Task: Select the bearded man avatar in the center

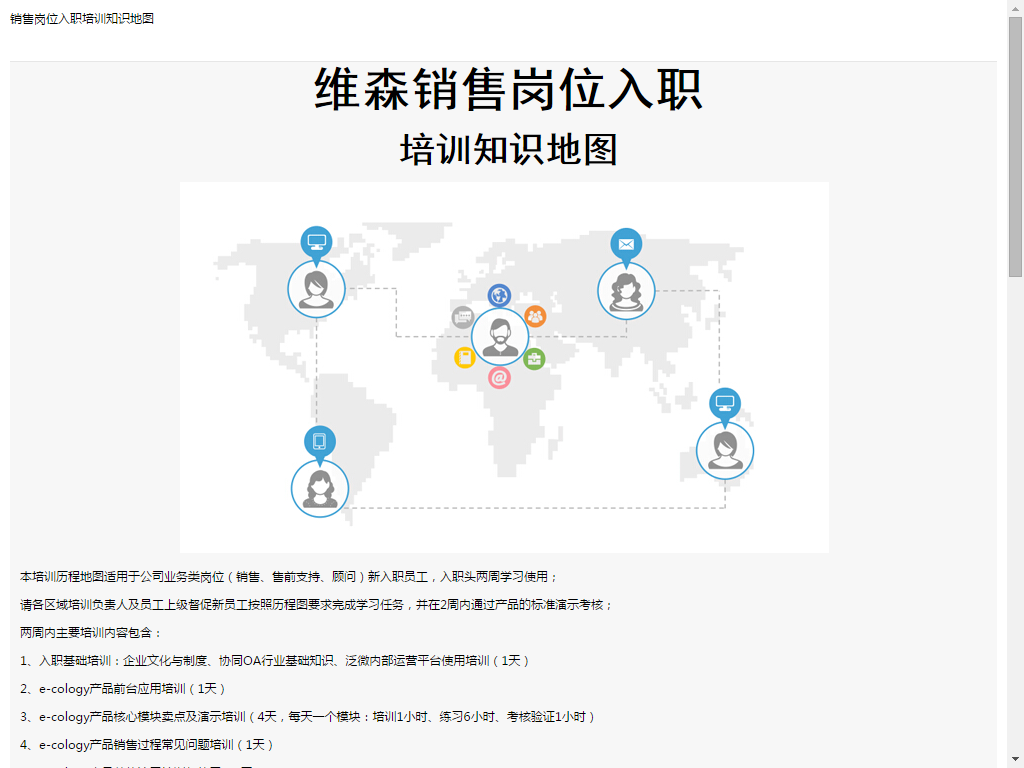Action: click(x=499, y=337)
